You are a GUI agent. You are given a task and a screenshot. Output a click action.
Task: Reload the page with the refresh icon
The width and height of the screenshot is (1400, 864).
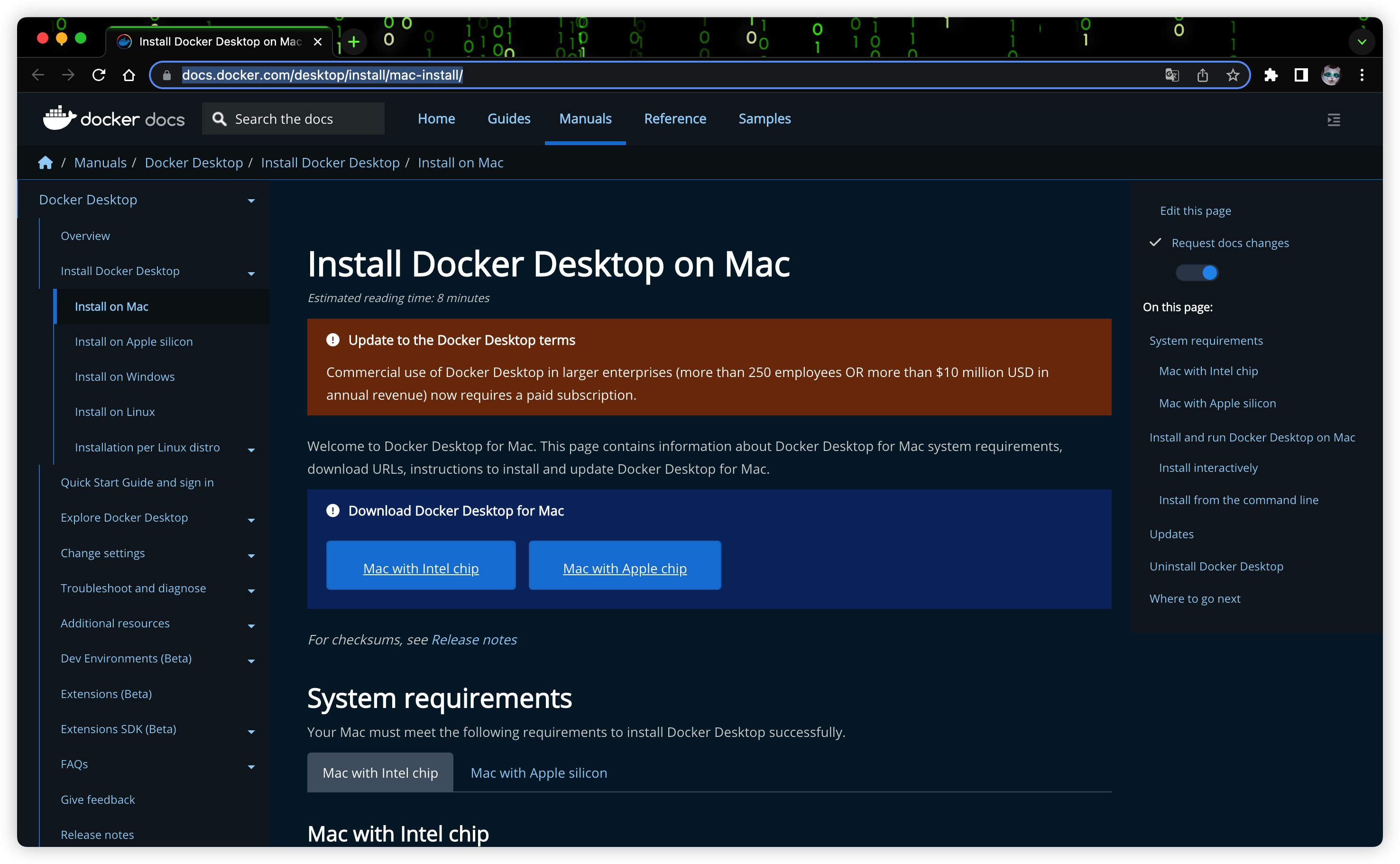click(x=98, y=75)
